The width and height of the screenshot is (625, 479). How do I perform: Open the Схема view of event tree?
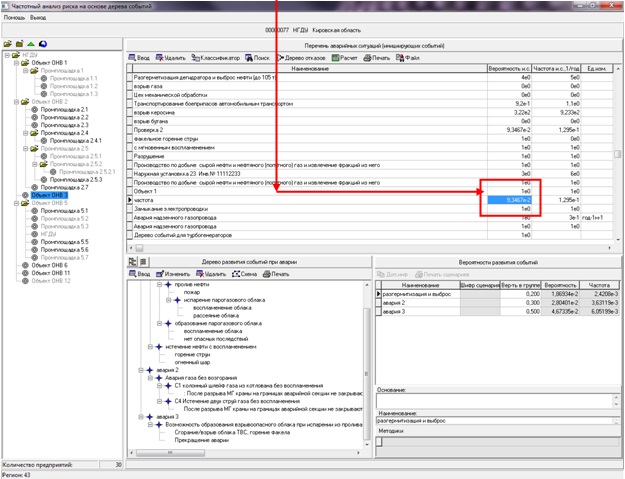click(243, 273)
